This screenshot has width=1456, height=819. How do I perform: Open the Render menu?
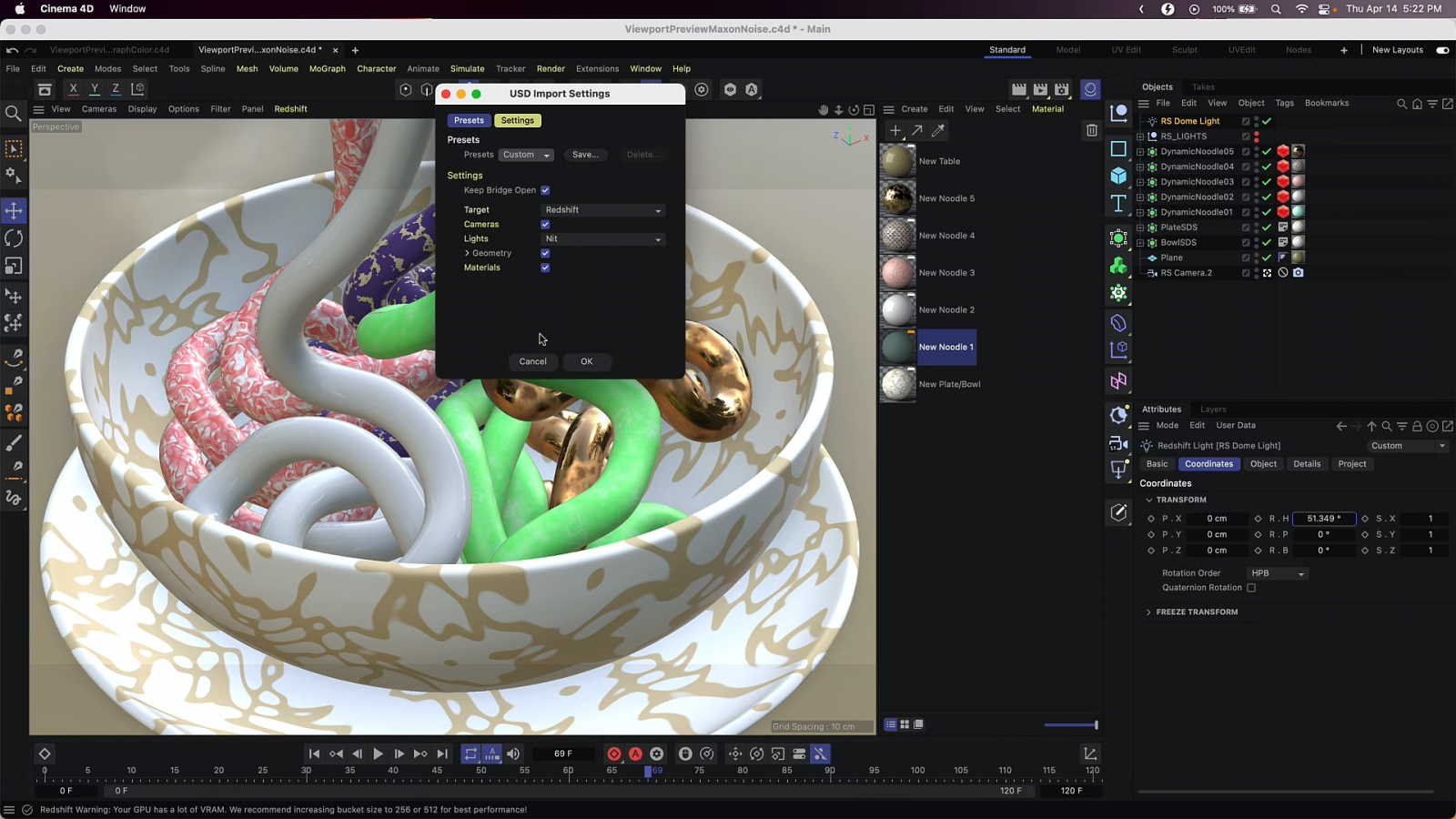coord(551,69)
